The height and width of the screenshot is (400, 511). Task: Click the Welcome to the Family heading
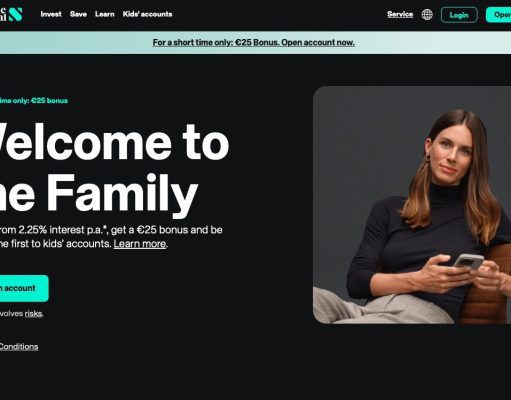(x=114, y=167)
